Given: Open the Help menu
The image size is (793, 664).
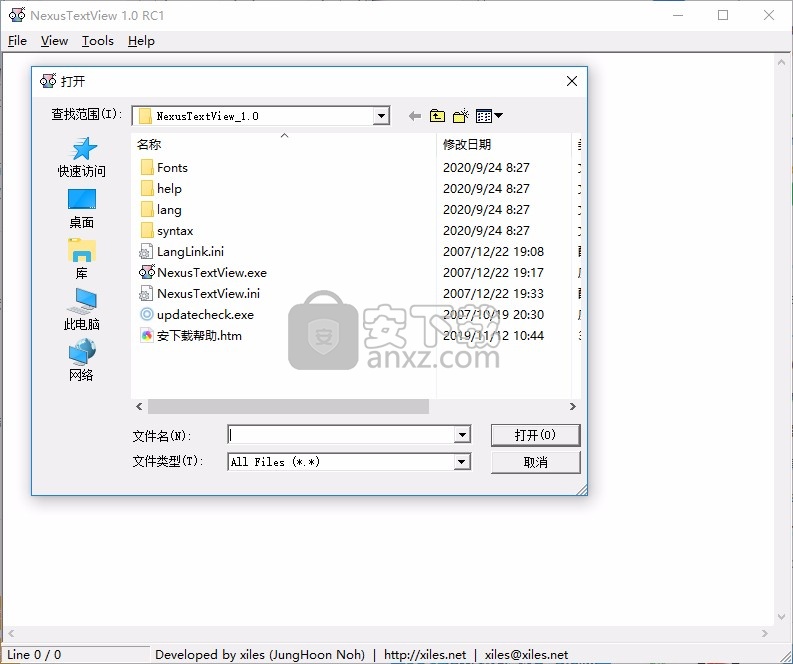Looking at the screenshot, I should click(x=141, y=41).
